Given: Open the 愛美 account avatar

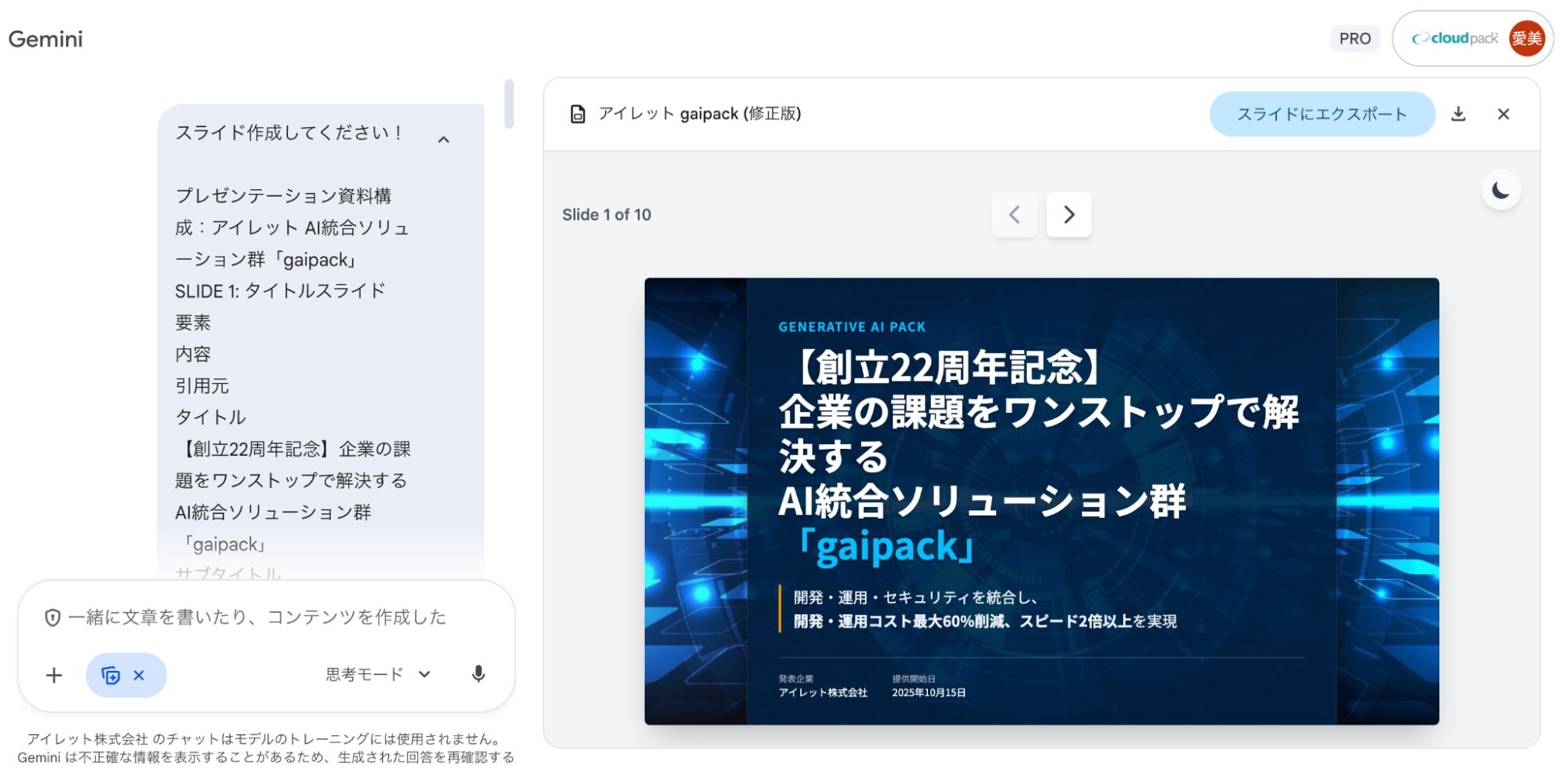Looking at the screenshot, I should pos(1526,38).
